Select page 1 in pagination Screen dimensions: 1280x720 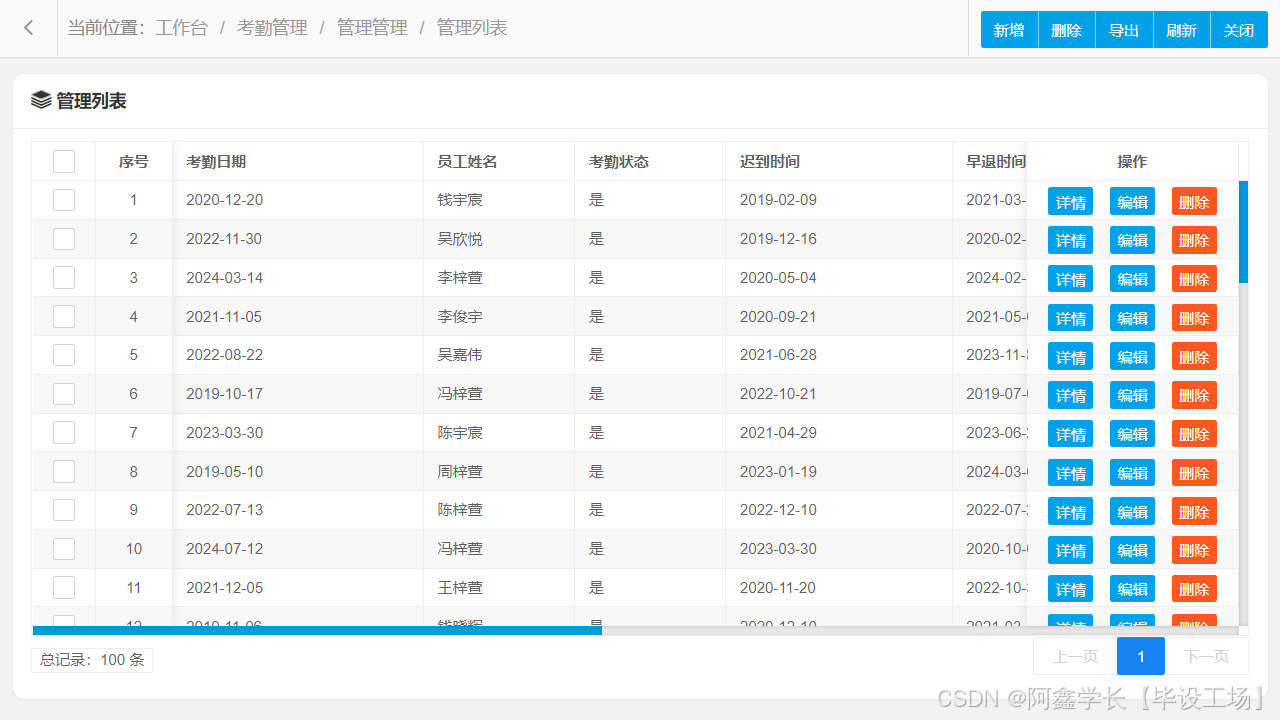1141,657
